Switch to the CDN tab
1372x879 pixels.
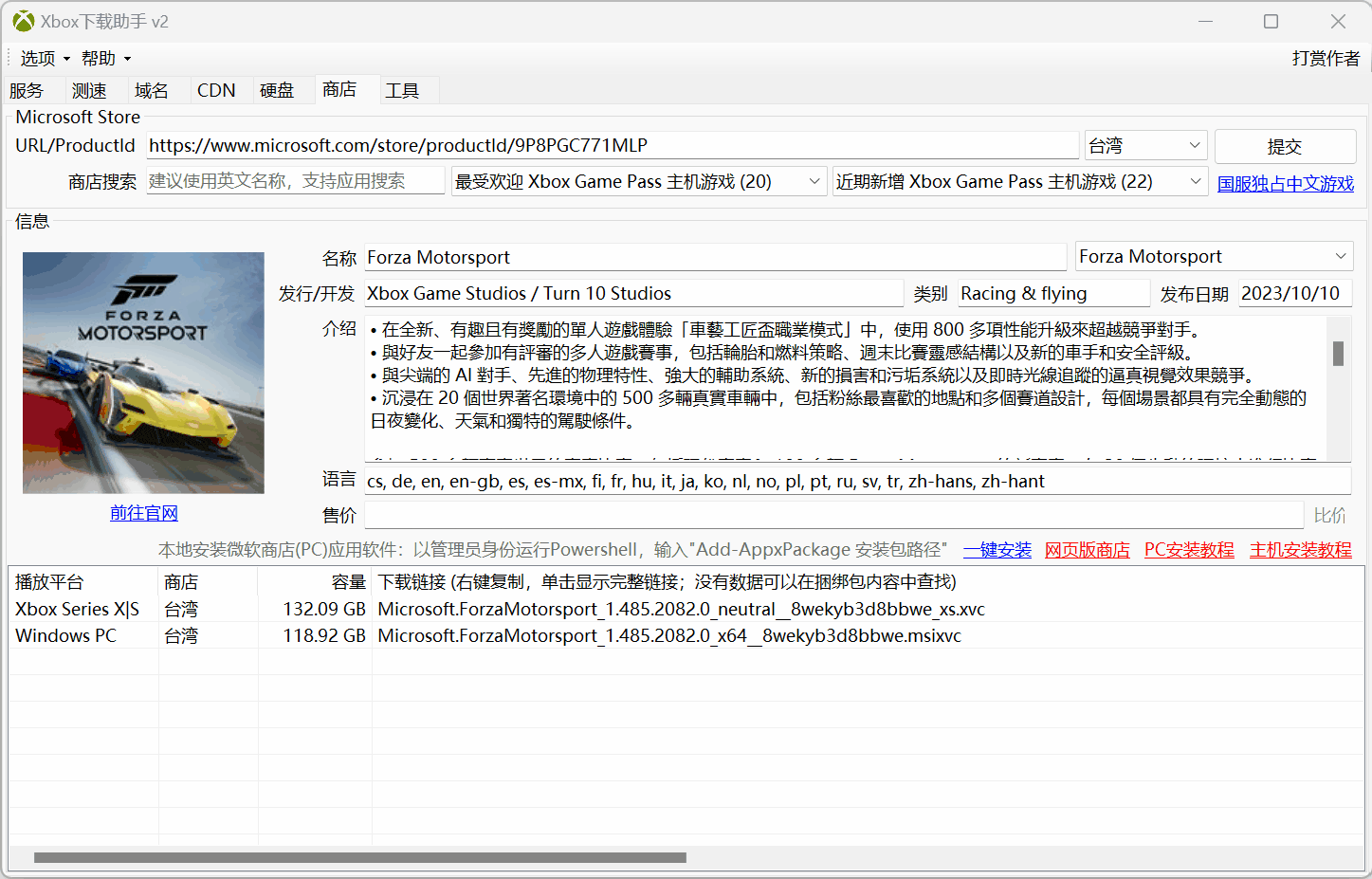[x=216, y=89]
